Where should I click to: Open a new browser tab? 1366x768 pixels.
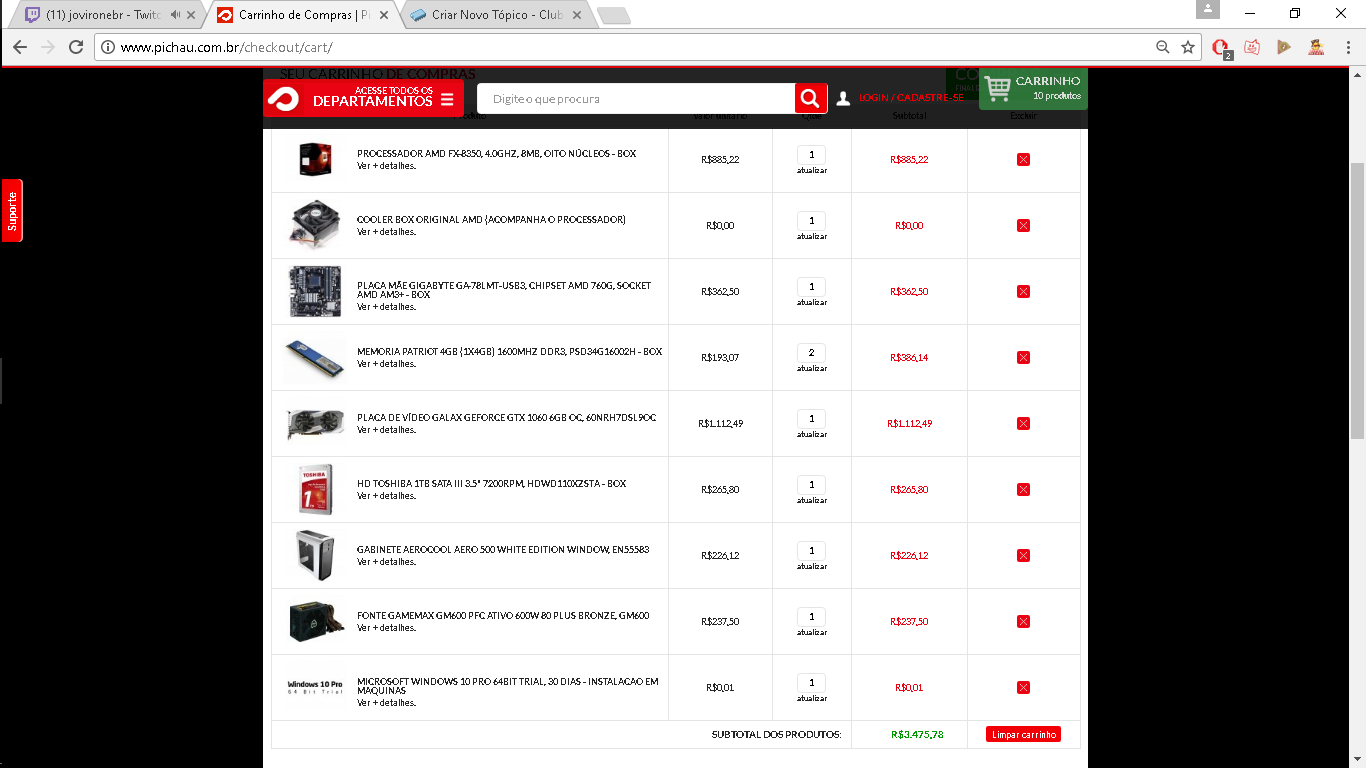tap(613, 15)
